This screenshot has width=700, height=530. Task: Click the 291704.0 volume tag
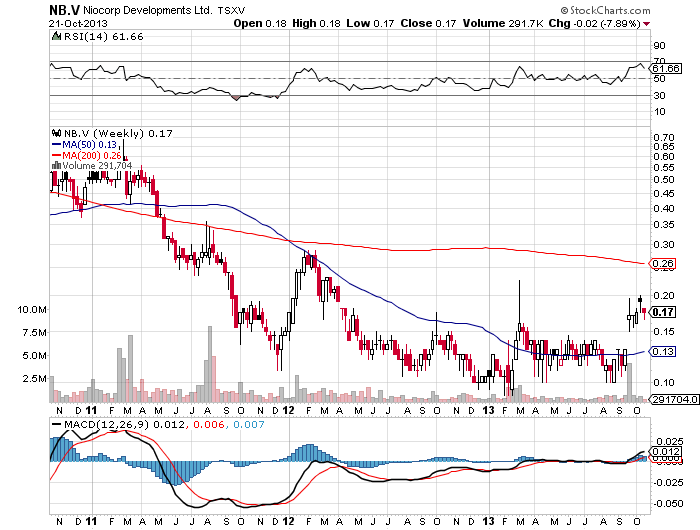(674, 399)
